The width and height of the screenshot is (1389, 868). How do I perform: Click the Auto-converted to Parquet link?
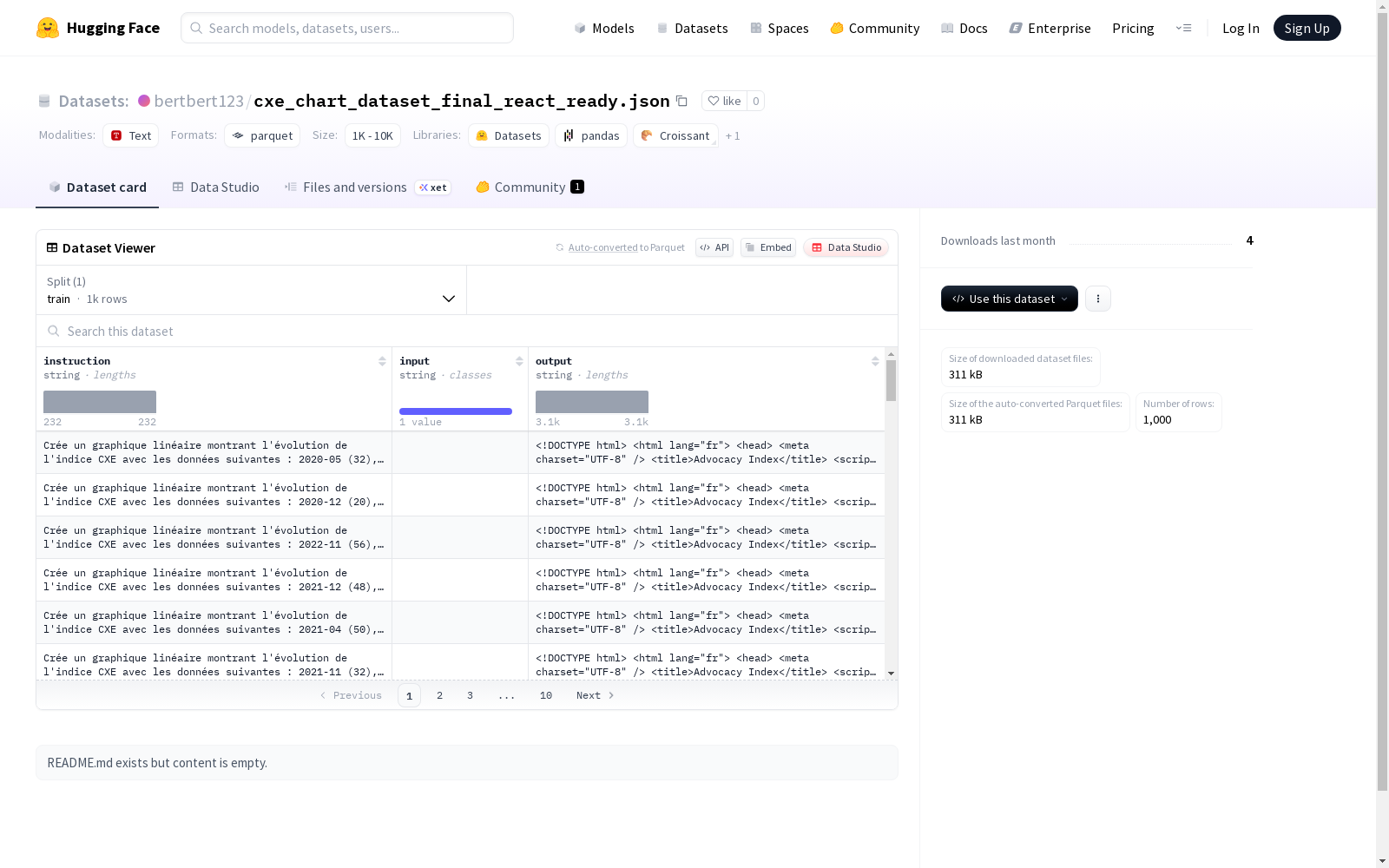[x=627, y=247]
